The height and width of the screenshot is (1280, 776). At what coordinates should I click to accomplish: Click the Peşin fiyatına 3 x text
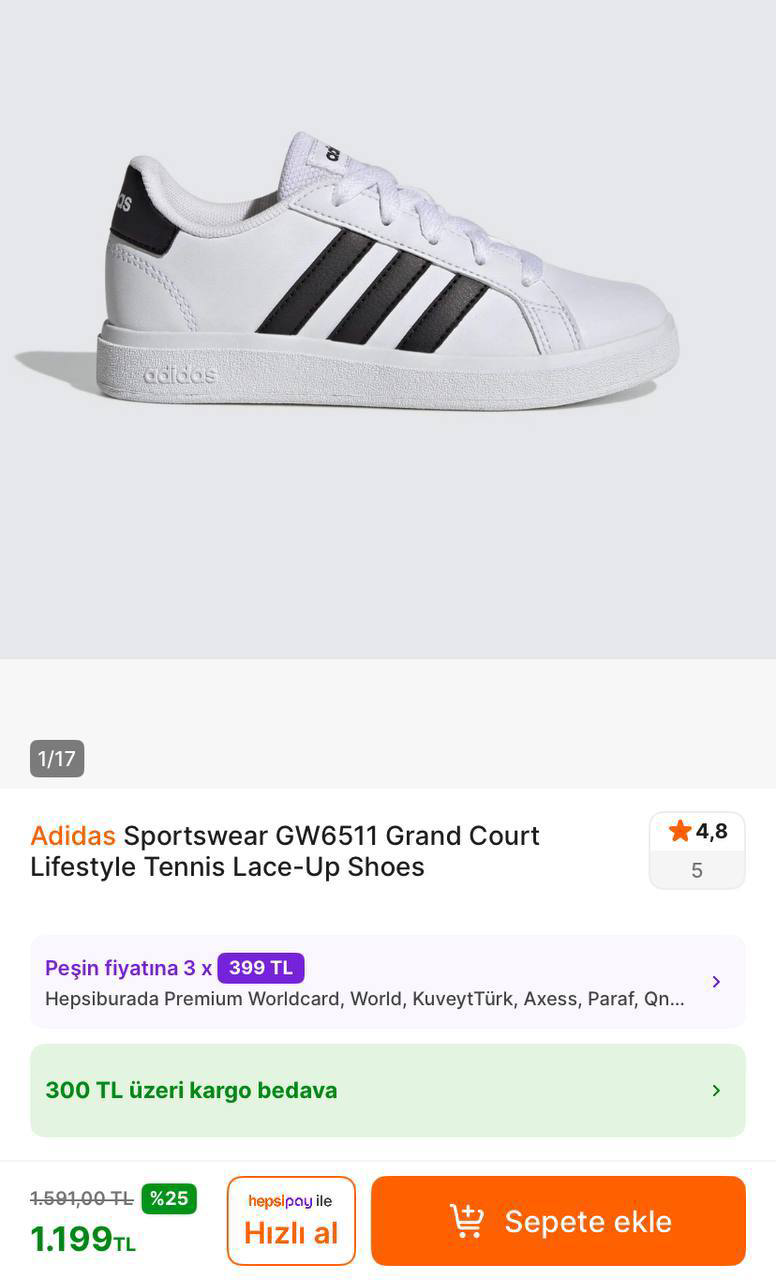(x=128, y=968)
